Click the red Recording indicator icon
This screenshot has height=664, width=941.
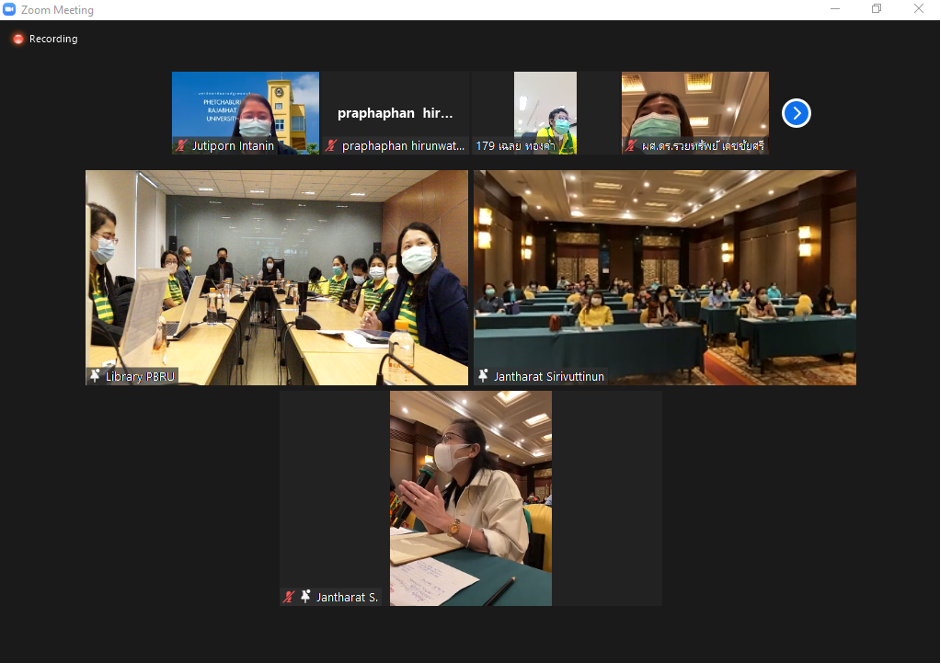pyautogui.click(x=18, y=39)
